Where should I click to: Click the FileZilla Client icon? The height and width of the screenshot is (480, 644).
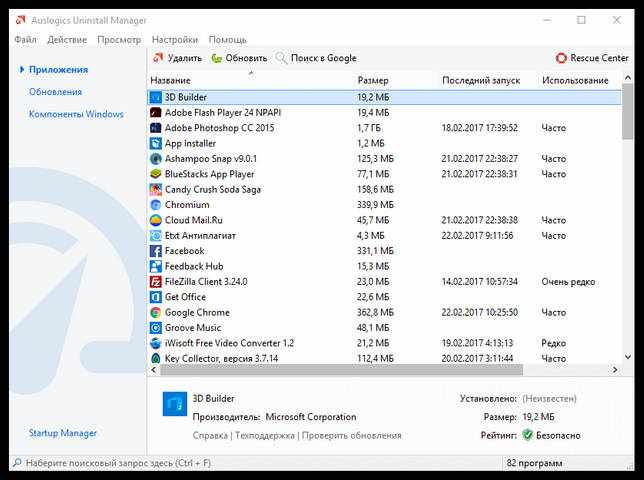[156, 282]
